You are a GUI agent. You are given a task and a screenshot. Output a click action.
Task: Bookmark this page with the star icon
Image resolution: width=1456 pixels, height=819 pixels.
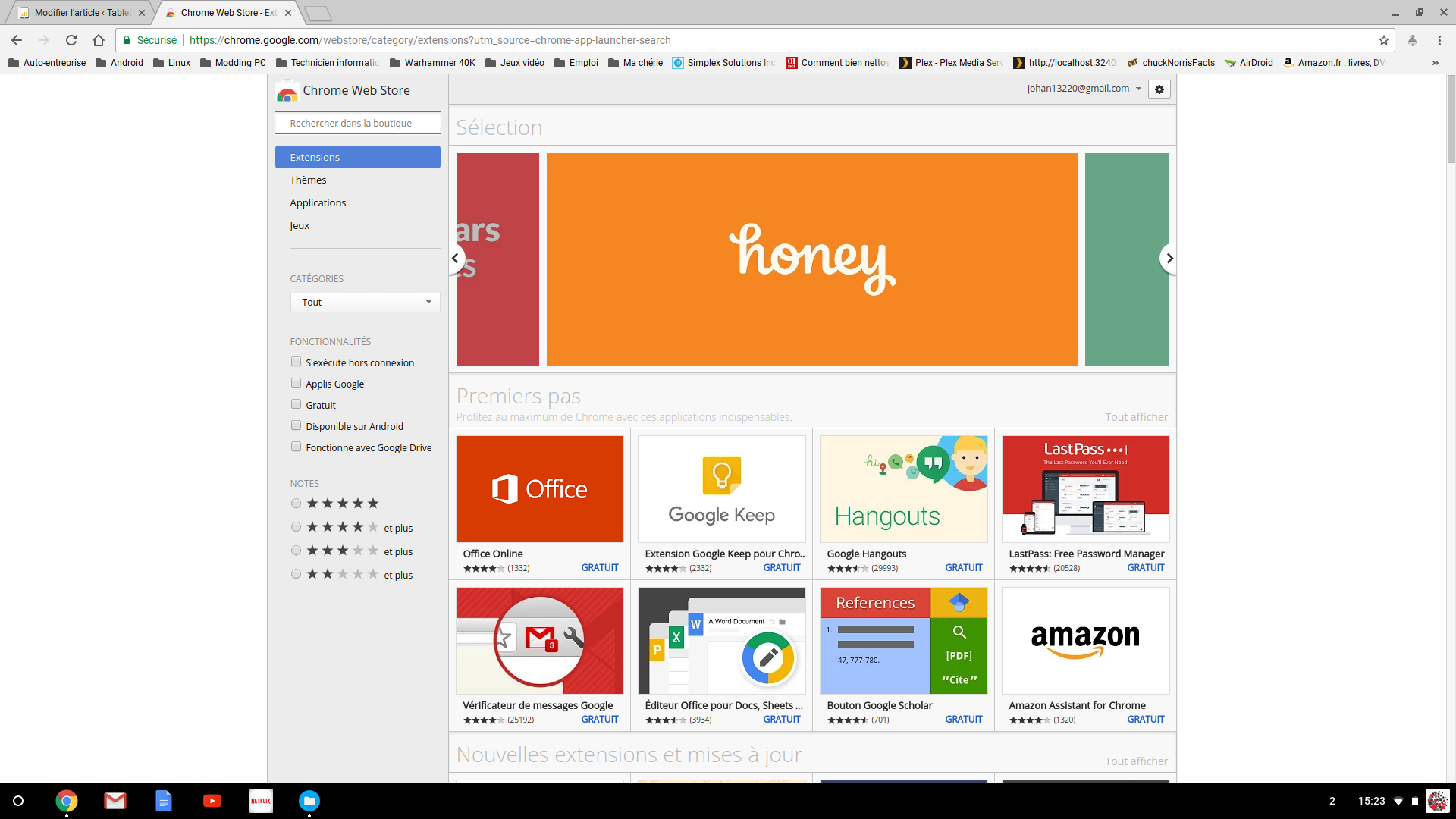(1384, 40)
